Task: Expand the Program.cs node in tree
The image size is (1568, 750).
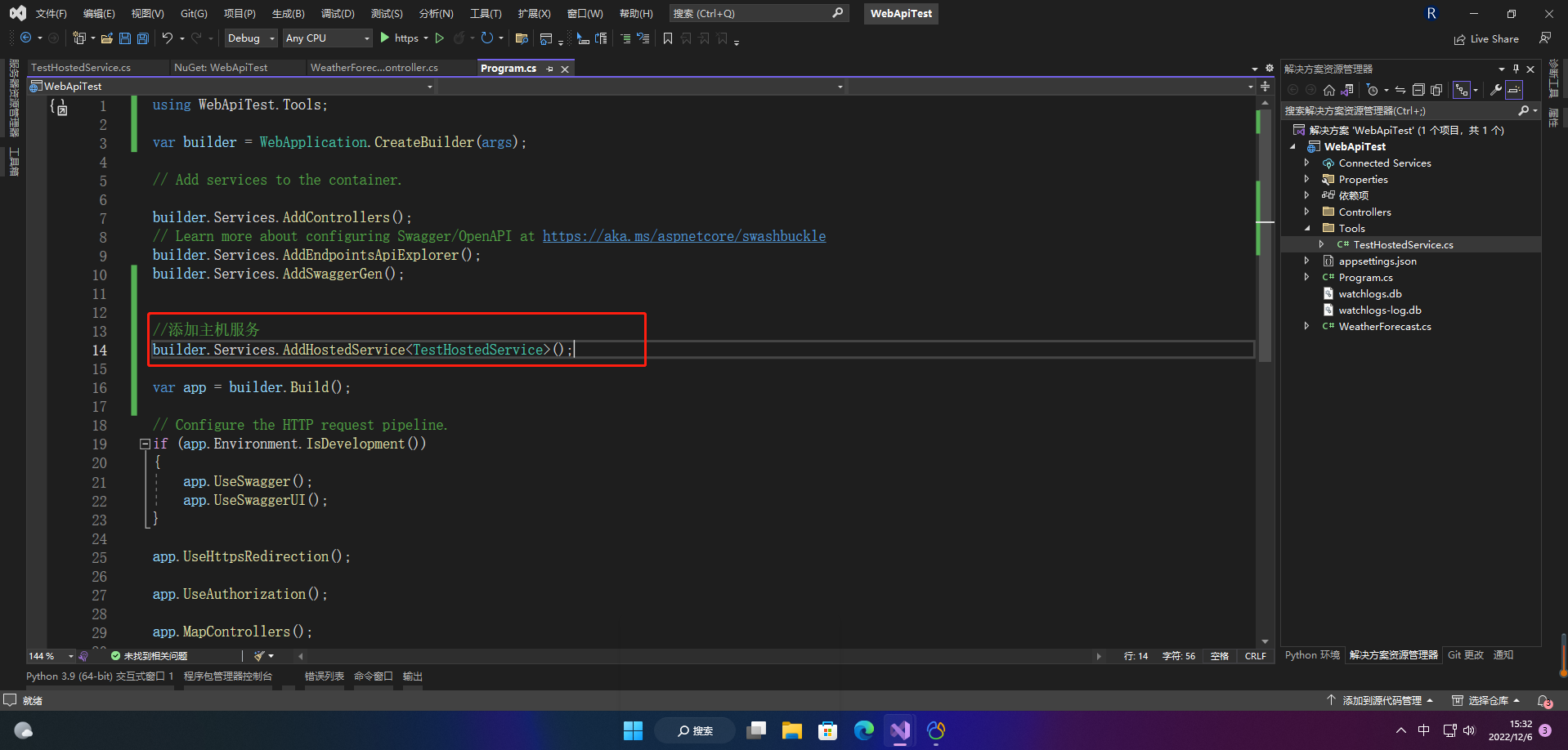Action: click(1306, 277)
